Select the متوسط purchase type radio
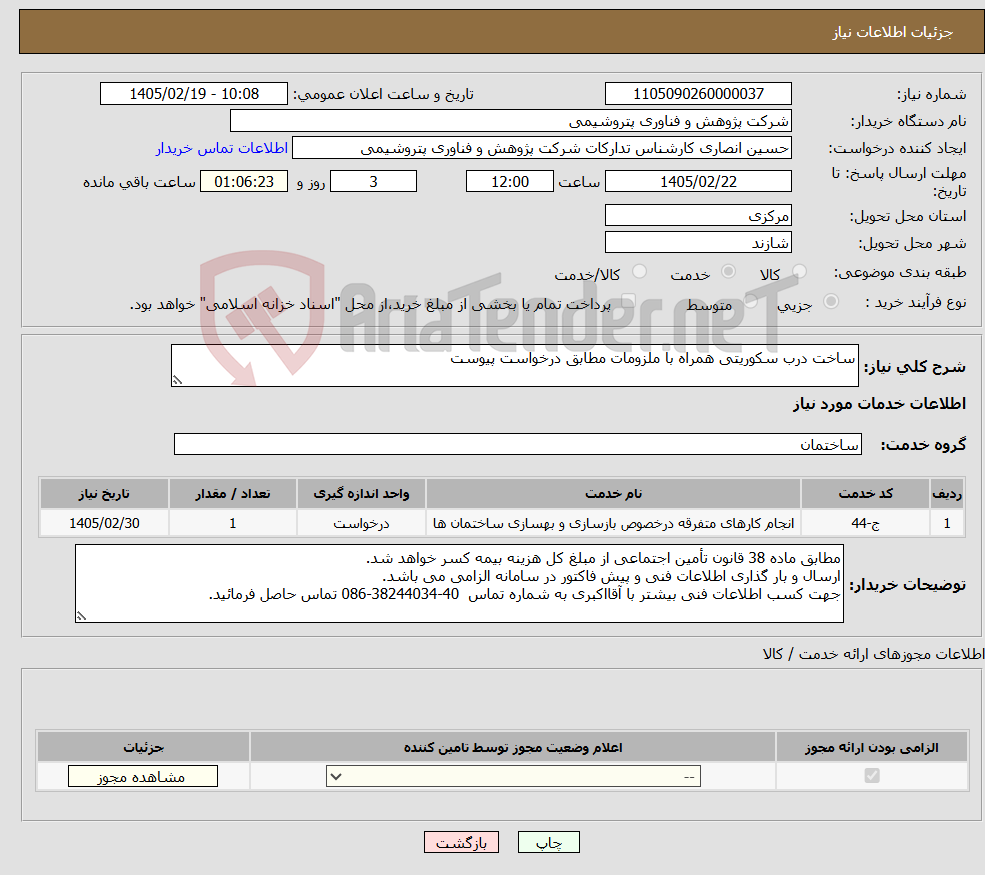985x875 pixels. coord(751,302)
